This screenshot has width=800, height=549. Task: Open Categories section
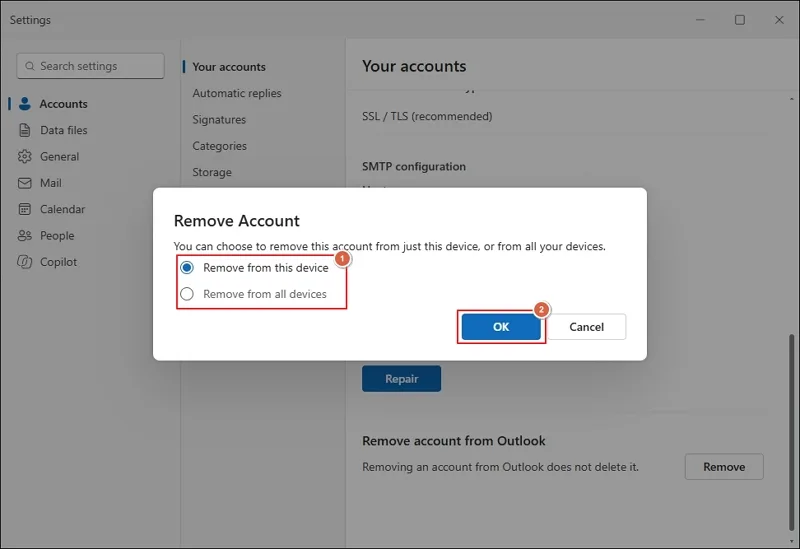(219, 146)
